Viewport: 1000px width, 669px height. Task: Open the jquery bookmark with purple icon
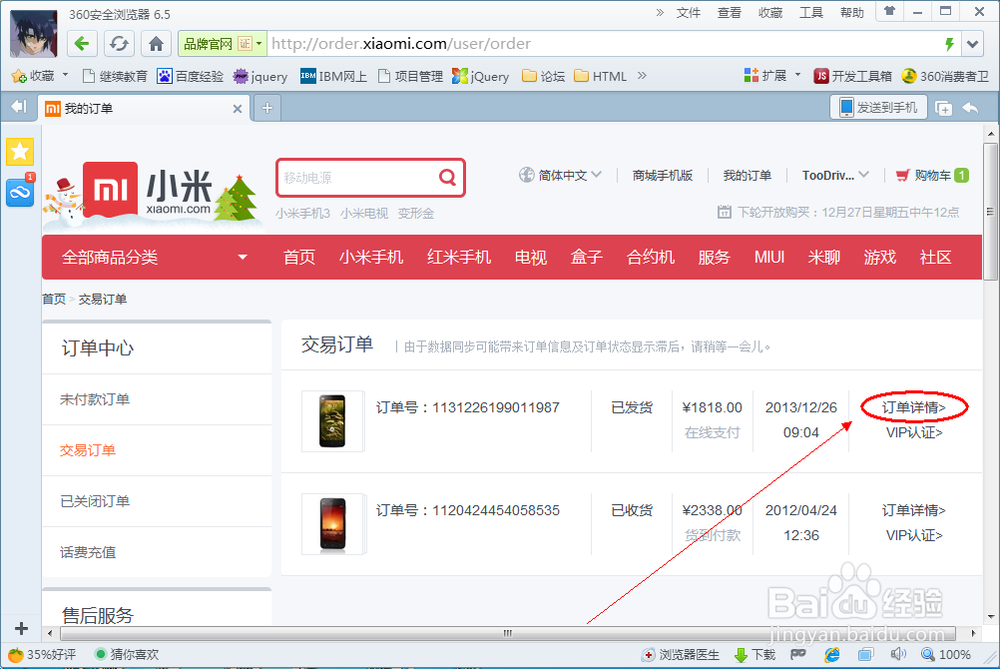click(260, 77)
